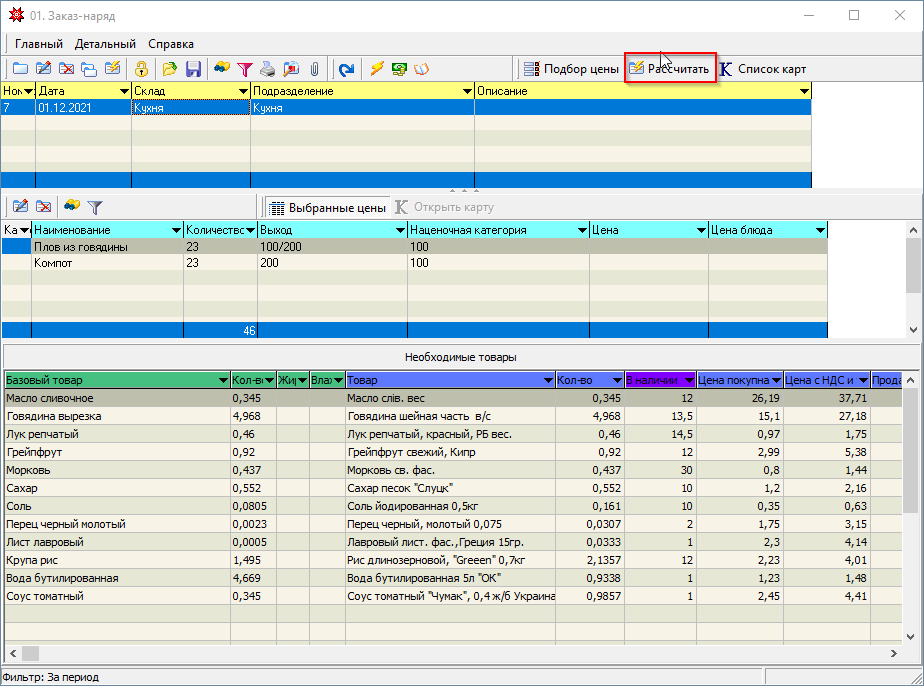
Task: Open the Главный menu
Action: tap(38, 44)
